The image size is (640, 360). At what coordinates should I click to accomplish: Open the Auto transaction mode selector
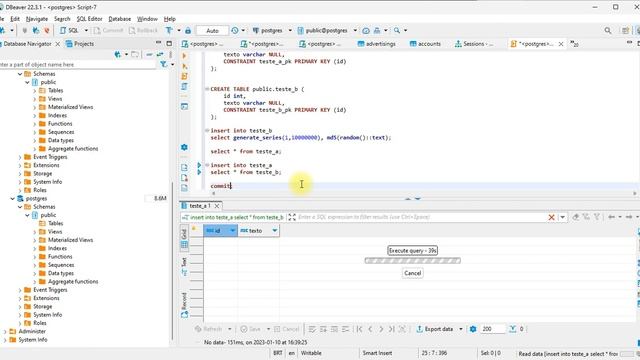pos(212,31)
